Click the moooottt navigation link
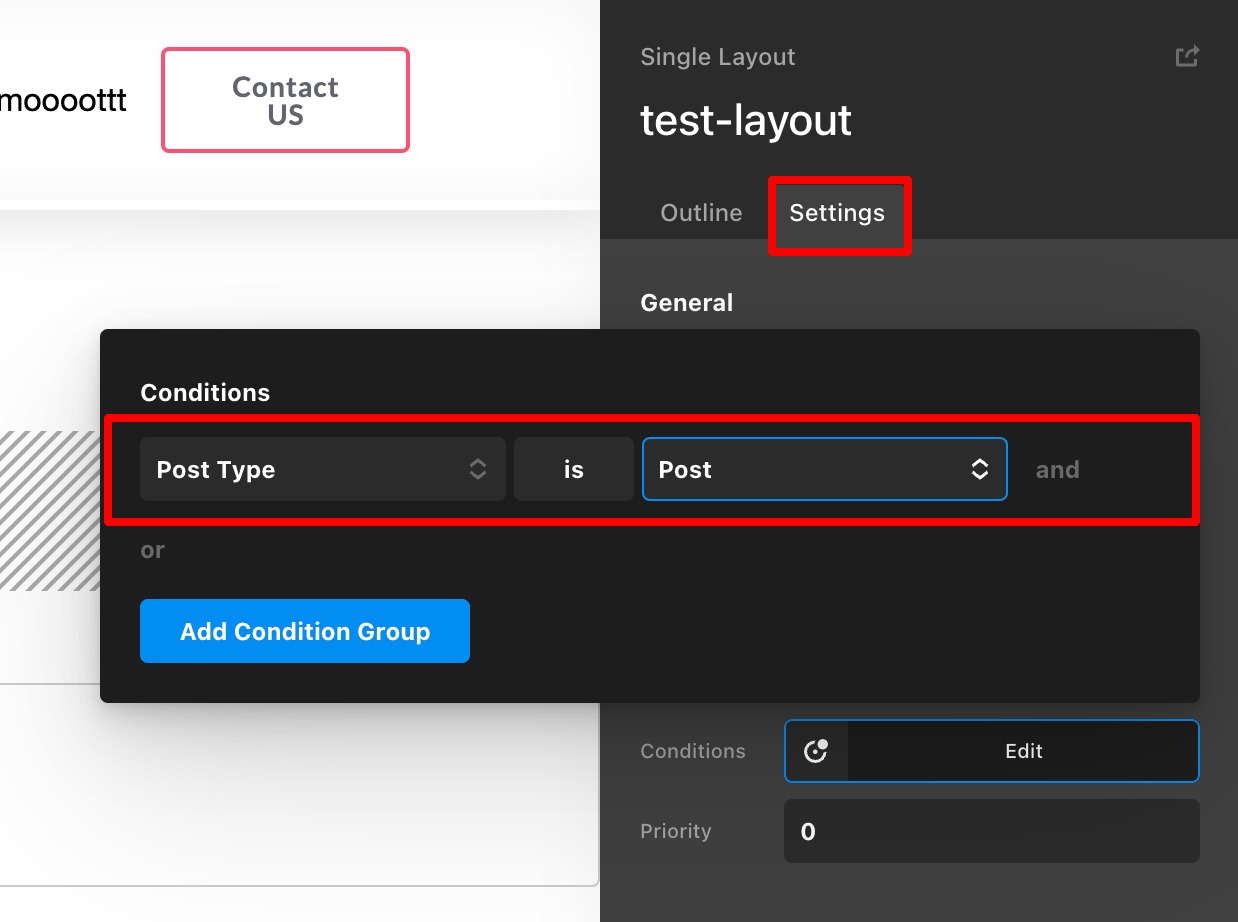The height and width of the screenshot is (922, 1238). tap(64, 101)
